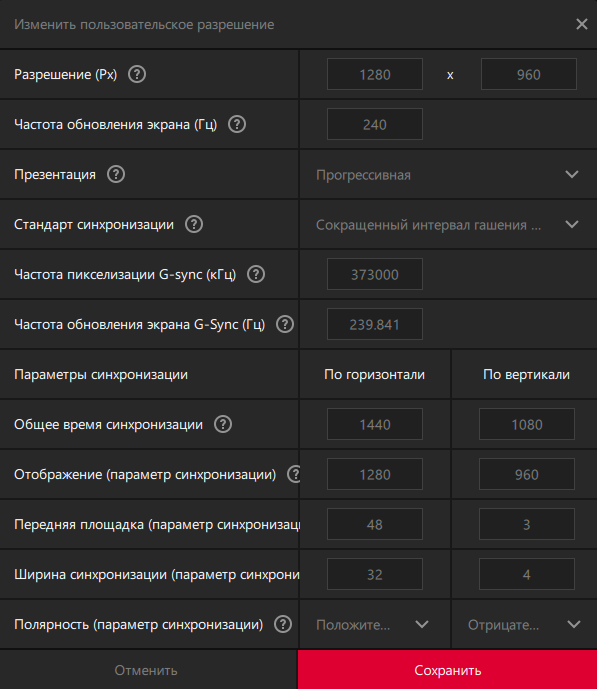597x689 pixels.
Task: Show help for Стандарт синхронизации
Action: (x=194, y=225)
